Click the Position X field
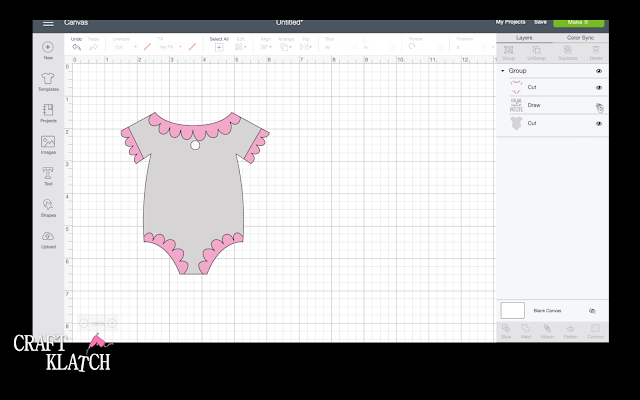Image resolution: width=640 pixels, height=400 pixels. tap(472, 47)
